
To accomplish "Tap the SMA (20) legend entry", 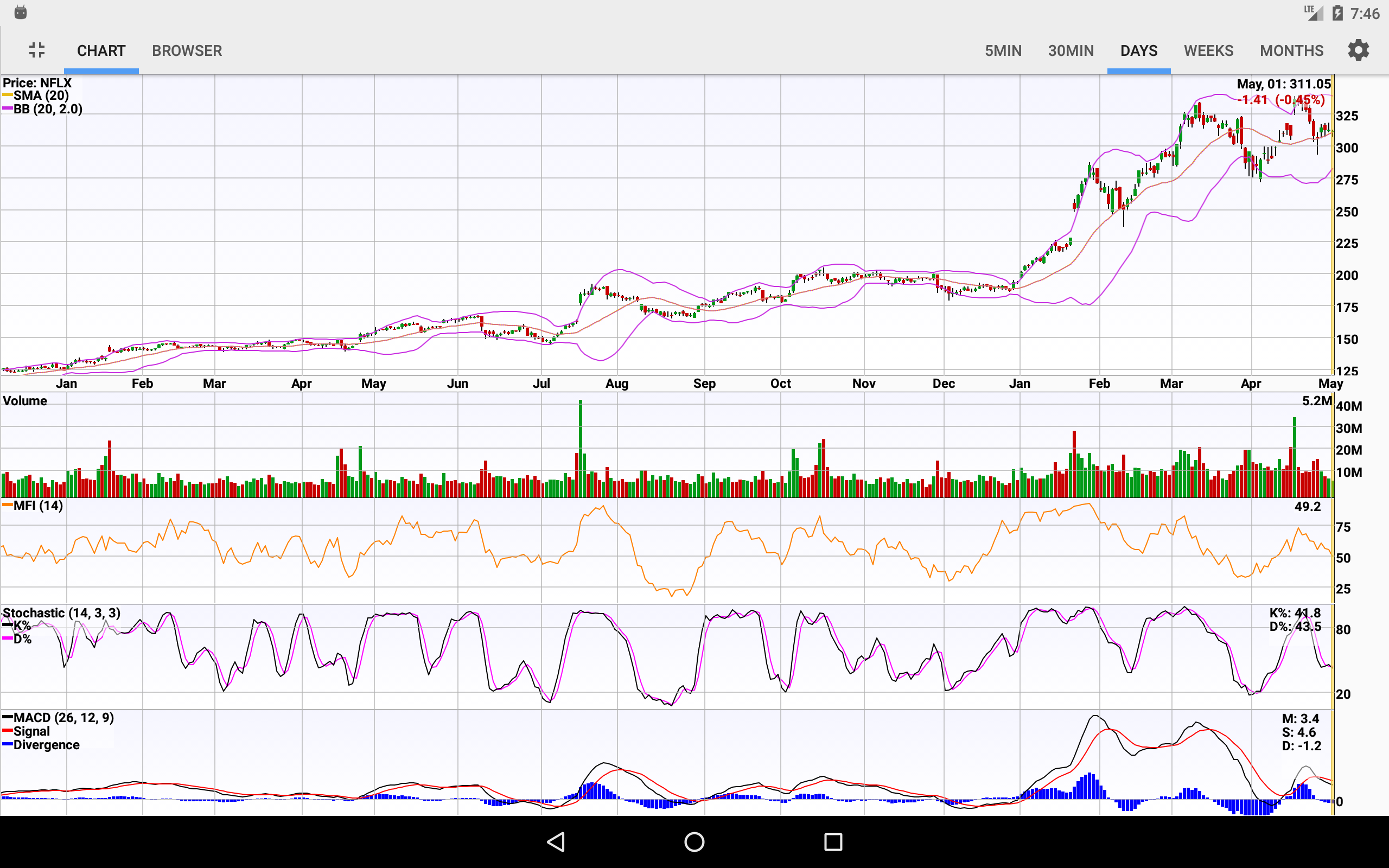I will click(36, 95).
